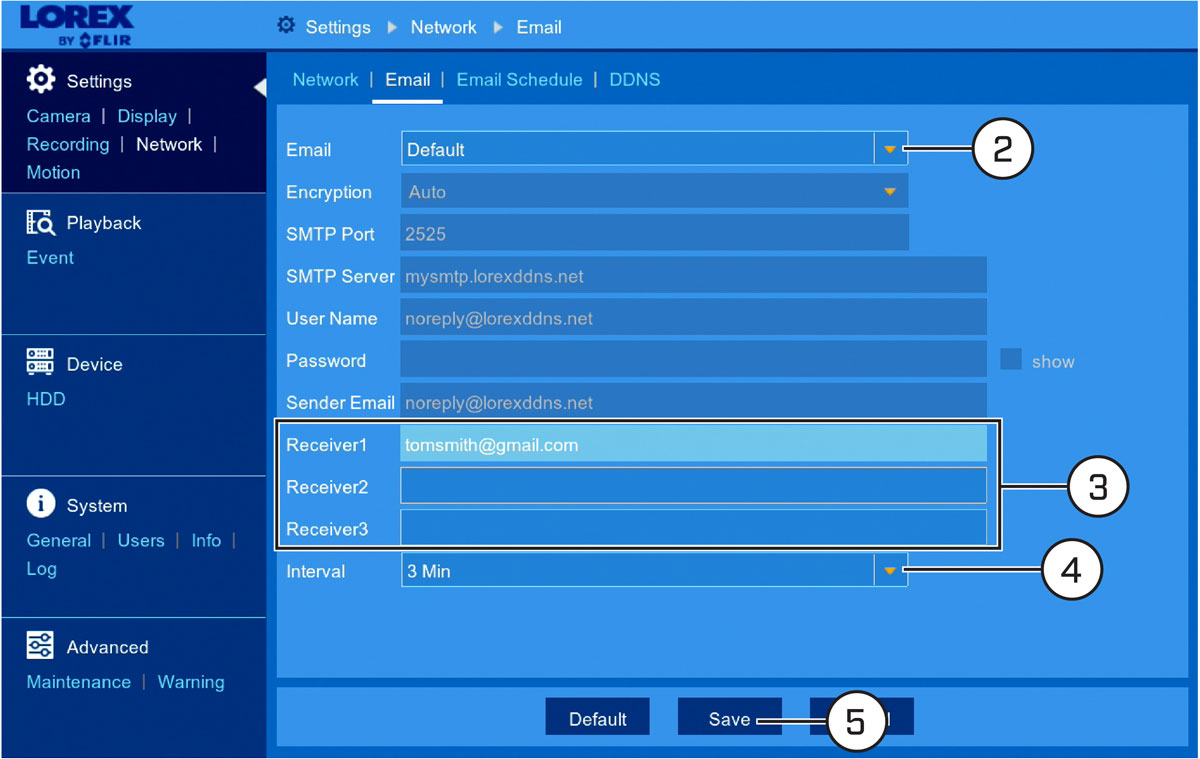
Task: Click the Device recorder icon
Action: click(x=40, y=363)
